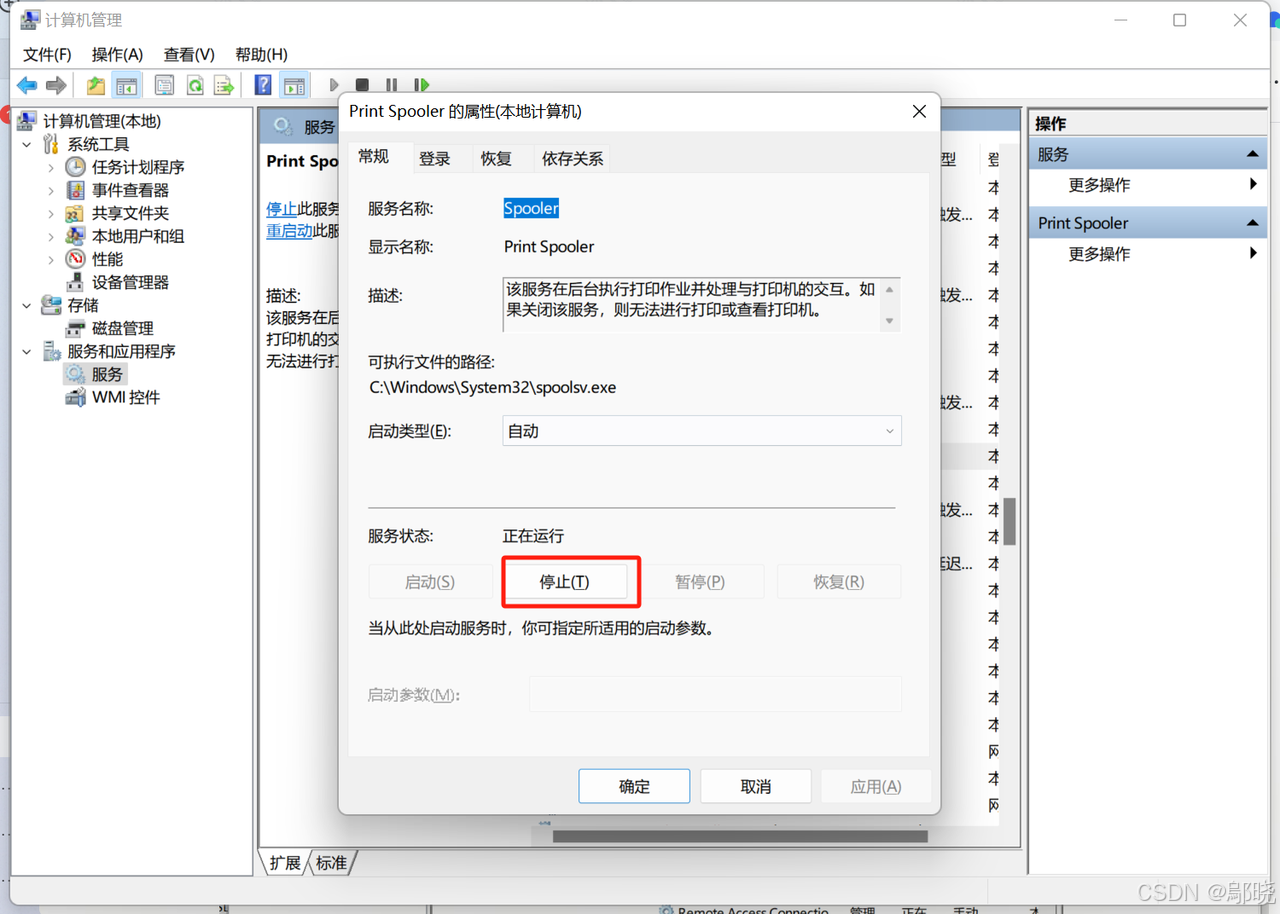Collapse the 存储 tree node
This screenshot has width=1280, height=914.
pos(27,306)
